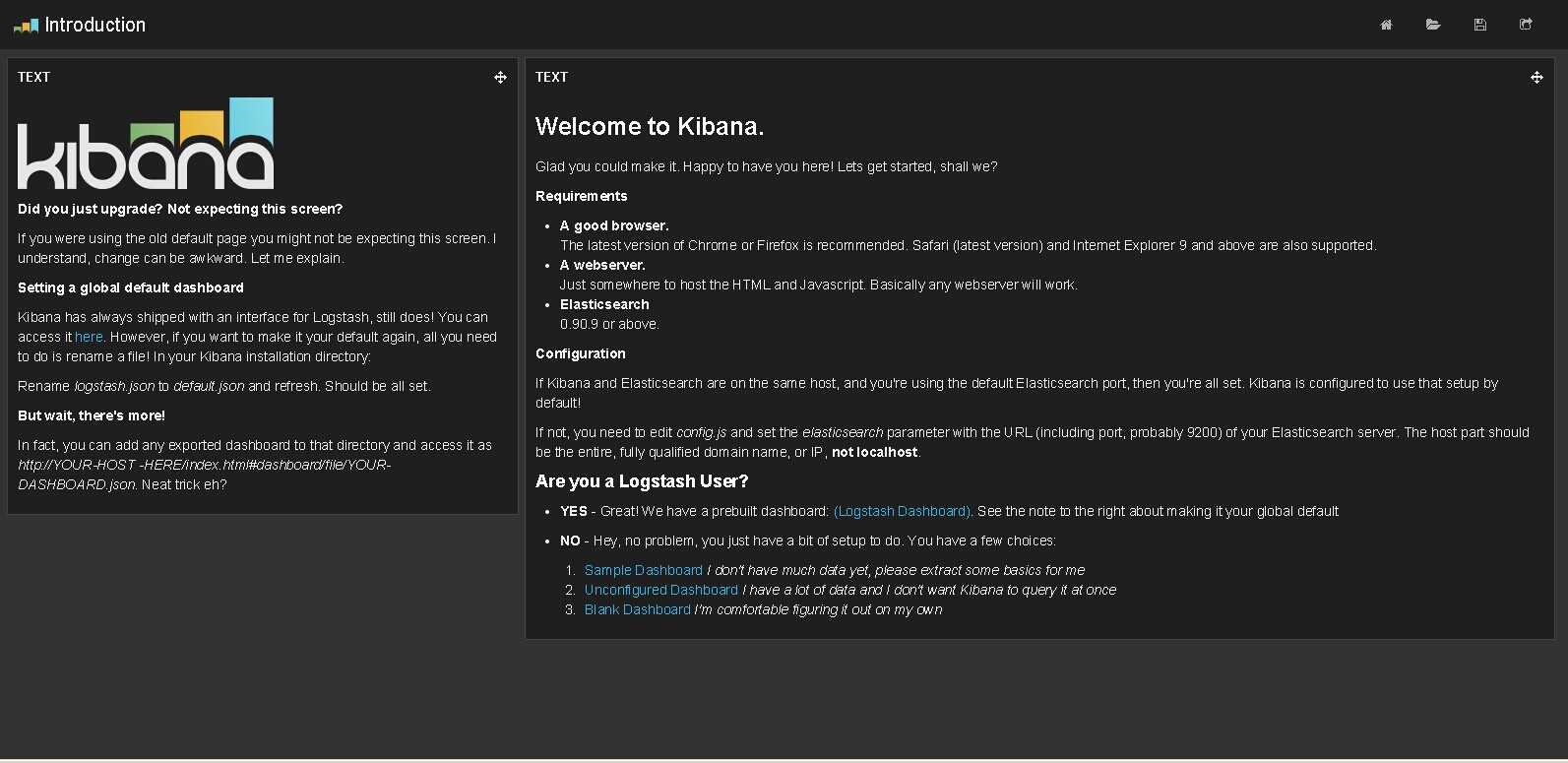Go to the home dashboard icon
Viewport: 1568px width, 763px height.
tap(1386, 25)
